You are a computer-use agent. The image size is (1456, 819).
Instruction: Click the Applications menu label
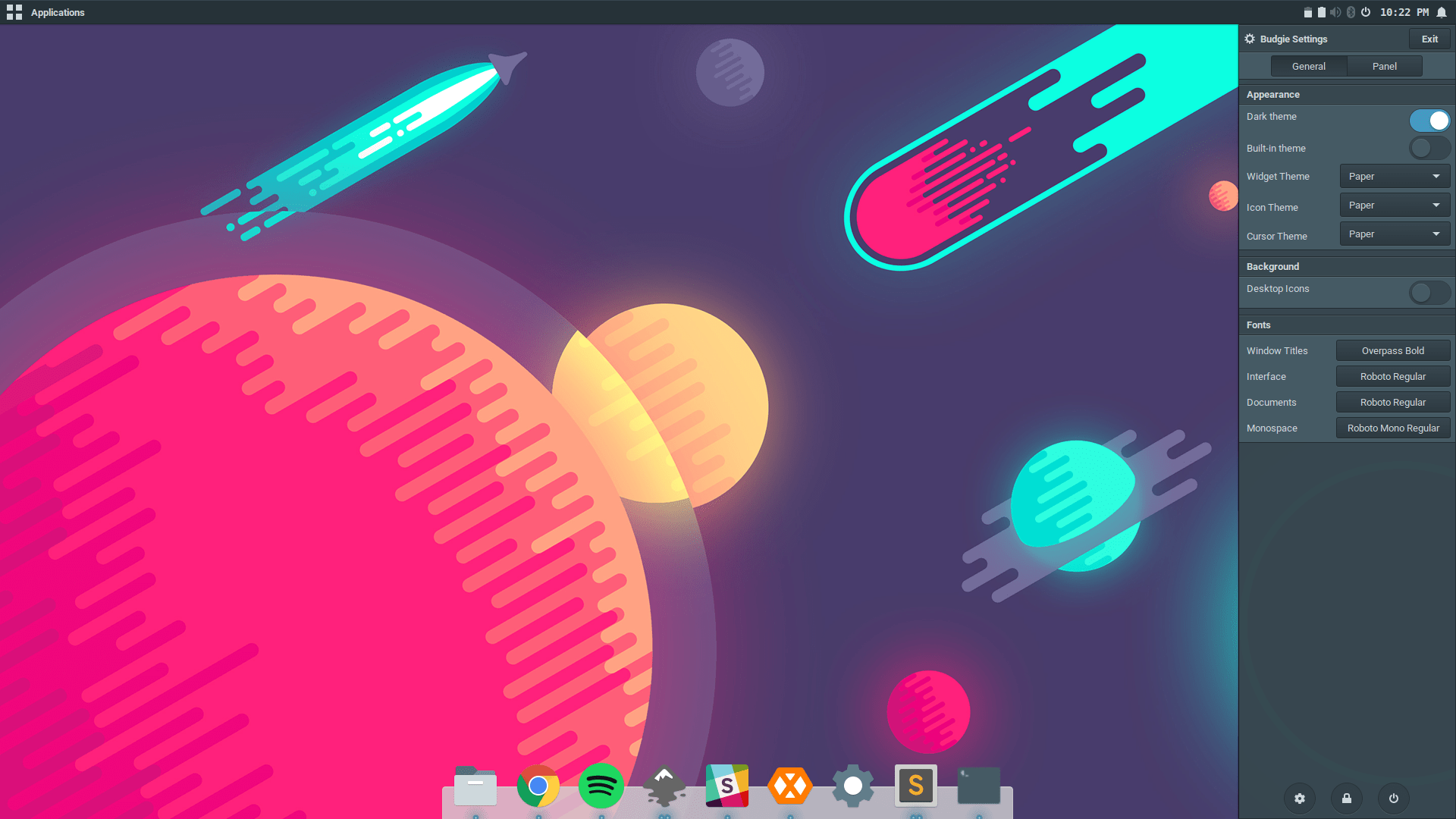(58, 12)
